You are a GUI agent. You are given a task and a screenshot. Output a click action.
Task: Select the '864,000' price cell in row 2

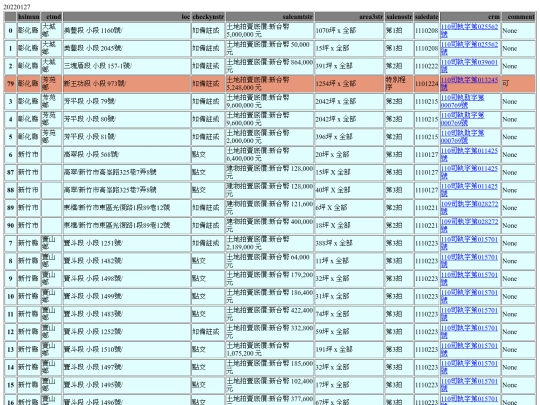pyautogui.click(x=270, y=66)
